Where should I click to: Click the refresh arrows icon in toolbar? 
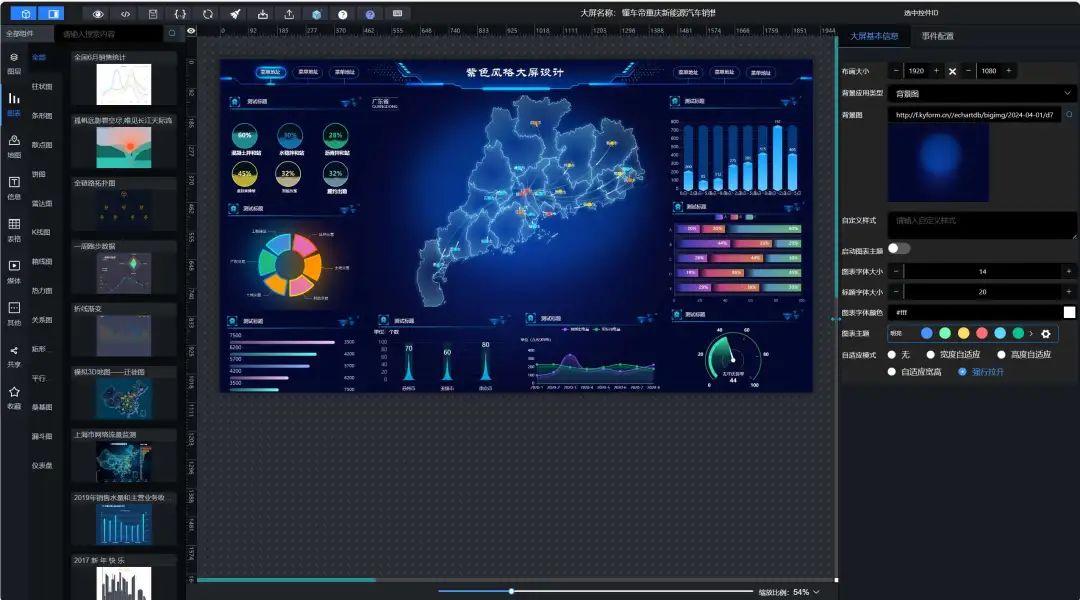pyautogui.click(x=207, y=14)
